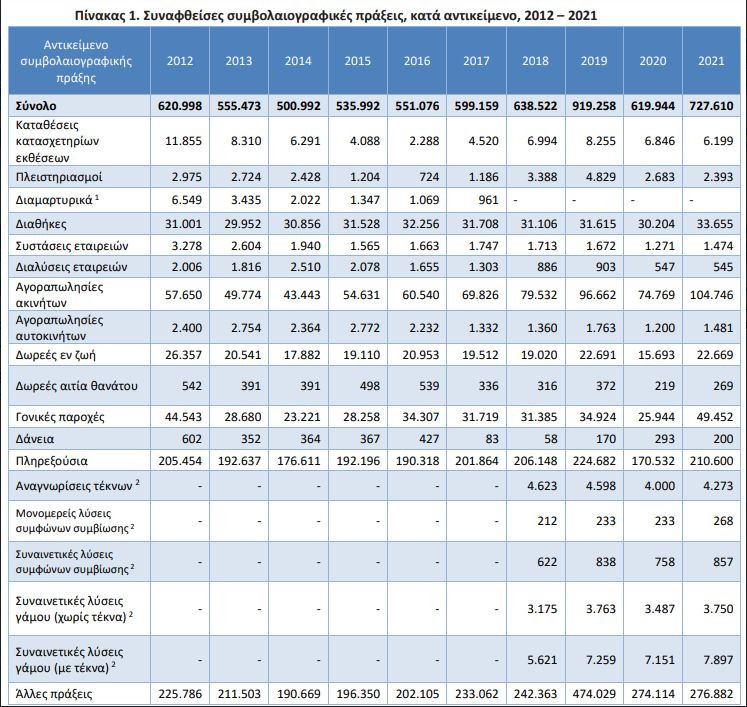The width and height of the screenshot is (747, 707).
Task: Click value 4.623 in Αναγνωρίσεις τέκνων row
Action: coord(542,486)
